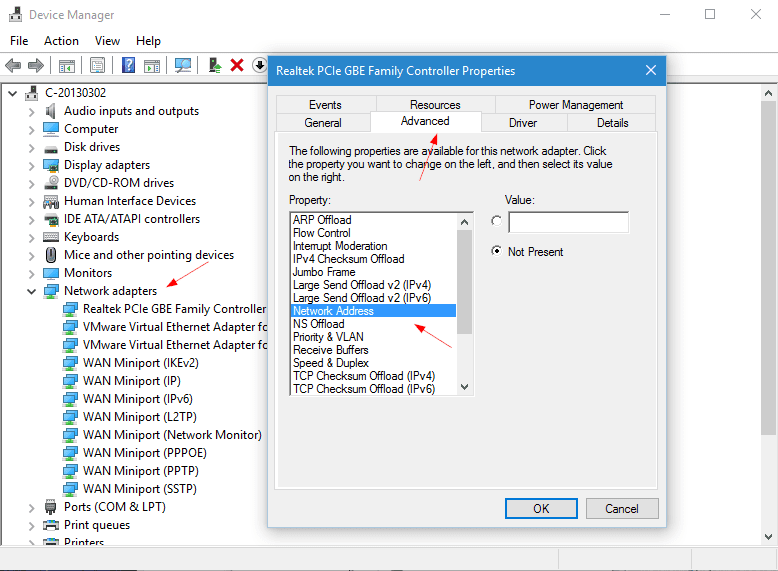Click the Ports (COM & LPT) icon
The height and width of the screenshot is (571, 778).
(x=51, y=507)
